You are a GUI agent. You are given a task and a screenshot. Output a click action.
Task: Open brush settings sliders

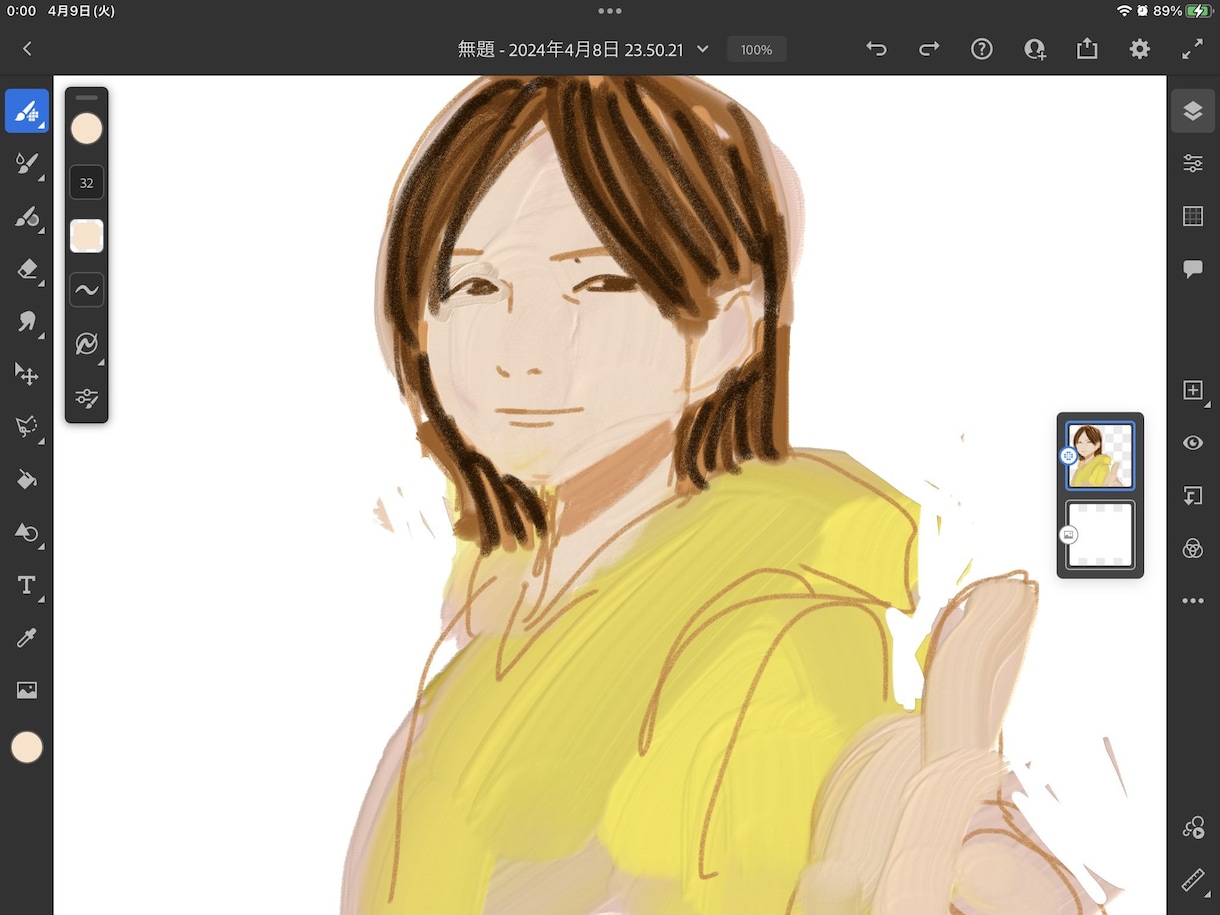click(87, 398)
